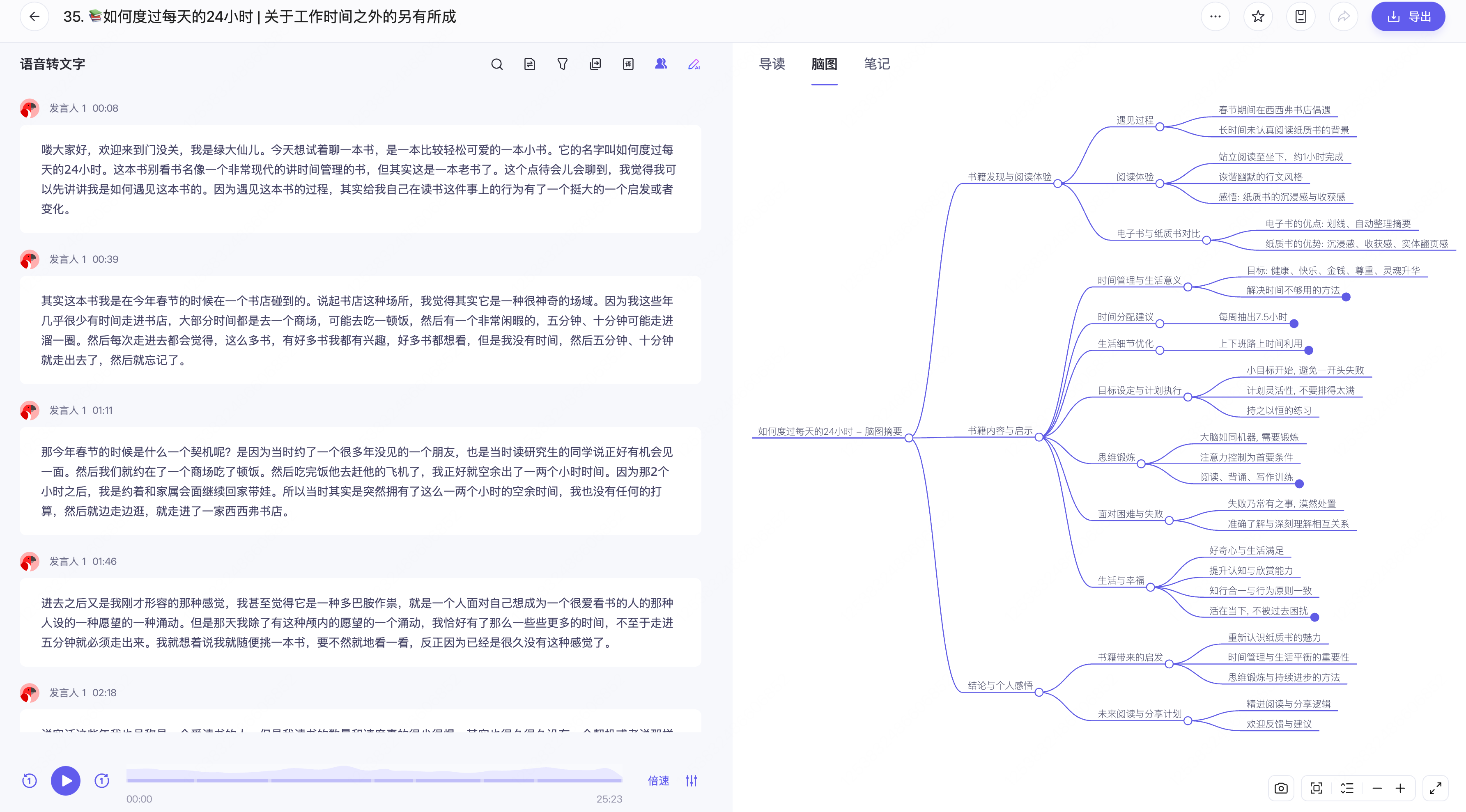Star this recording as a favorite
The image size is (1466, 812).
[x=1258, y=16]
